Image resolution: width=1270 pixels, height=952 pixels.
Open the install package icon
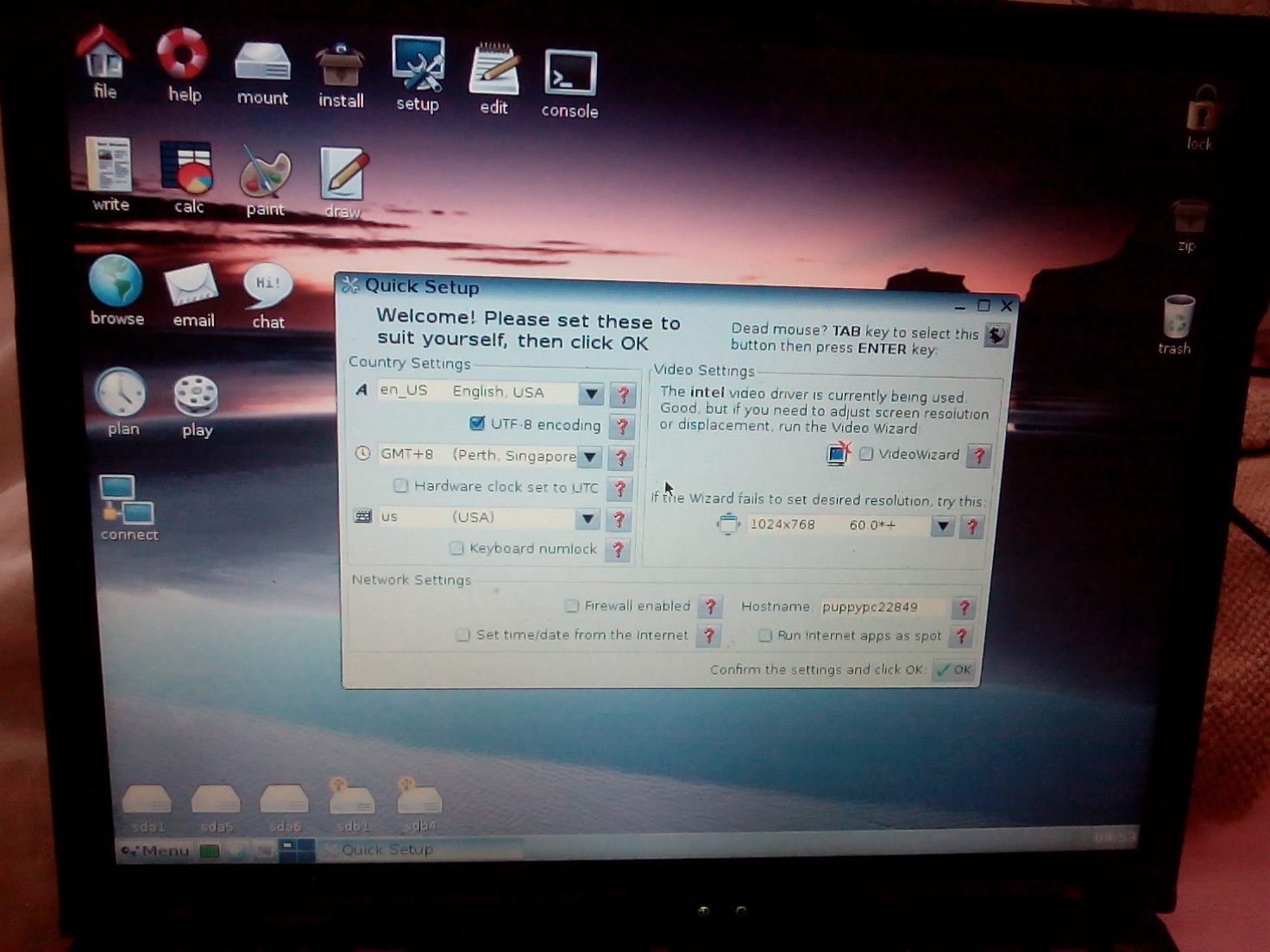click(341, 76)
